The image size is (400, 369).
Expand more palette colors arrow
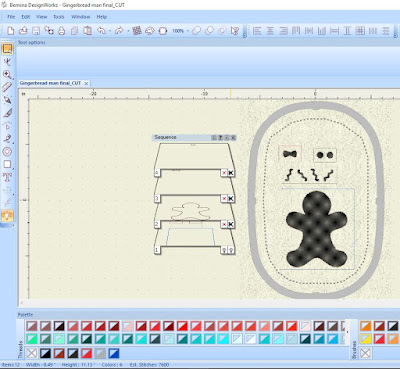click(x=347, y=332)
